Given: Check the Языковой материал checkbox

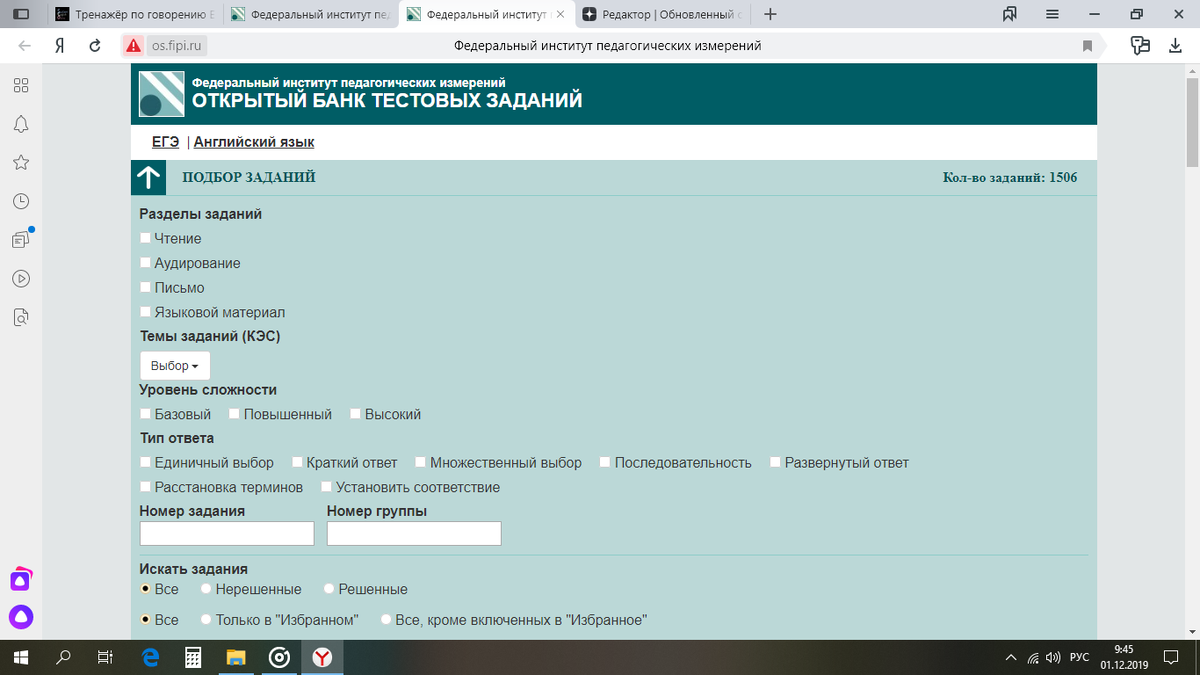Looking at the screenshot, I should 145,312.
